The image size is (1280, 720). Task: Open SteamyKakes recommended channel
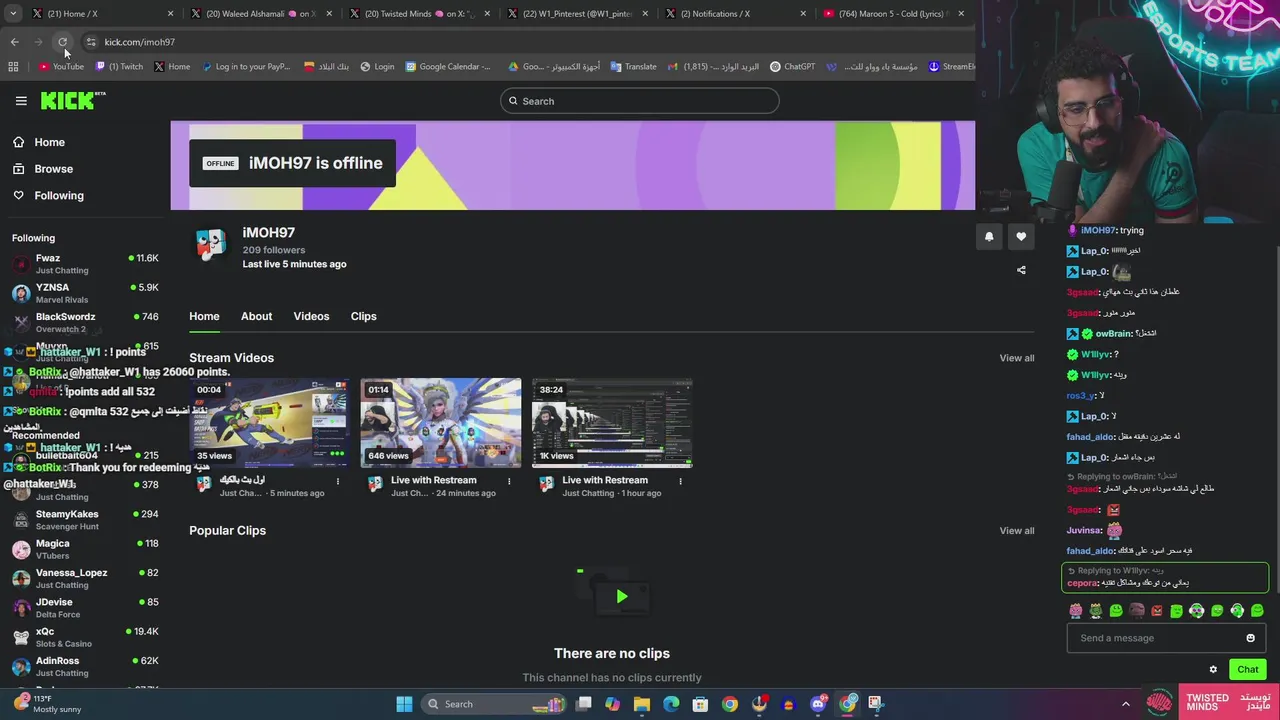click(85, 520)
